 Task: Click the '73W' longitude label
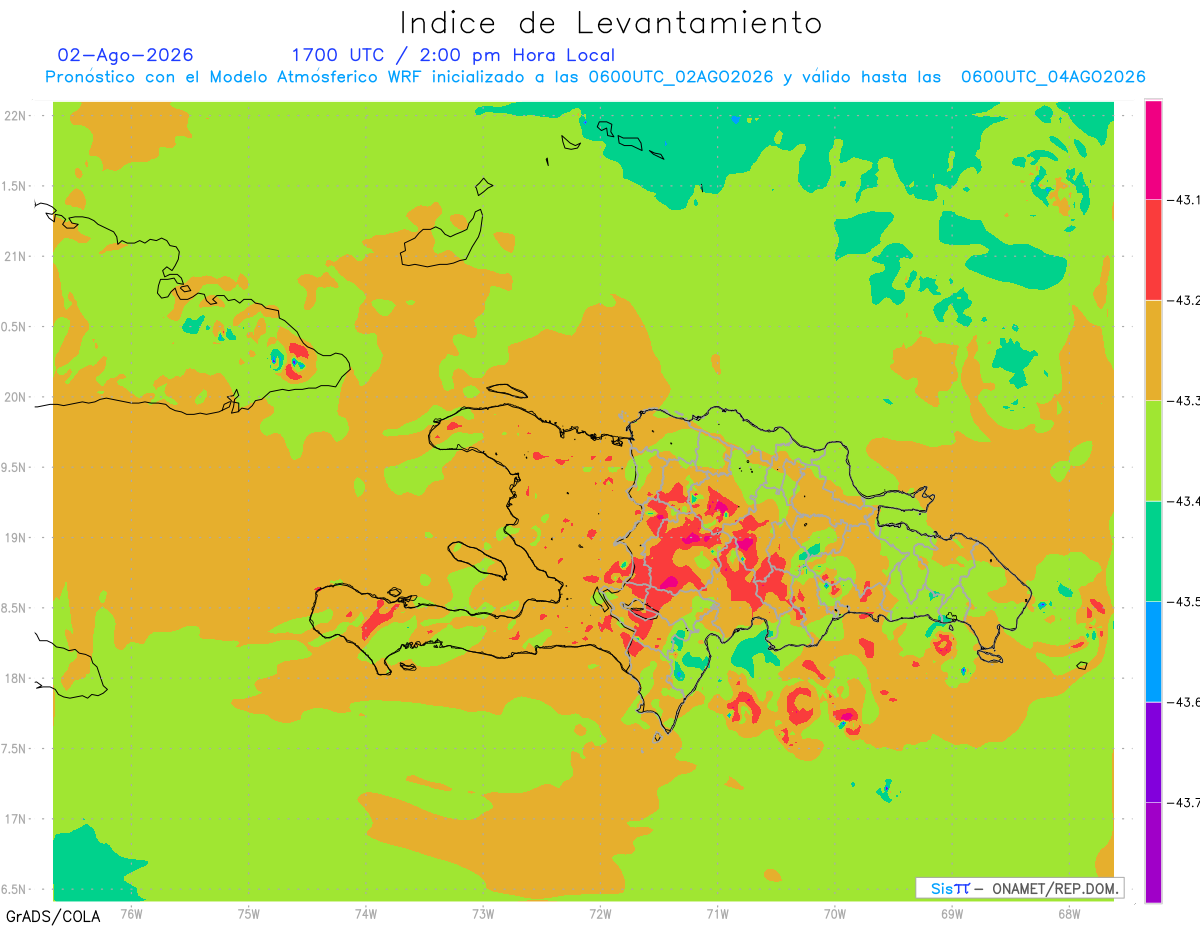(x=483, y=914)
